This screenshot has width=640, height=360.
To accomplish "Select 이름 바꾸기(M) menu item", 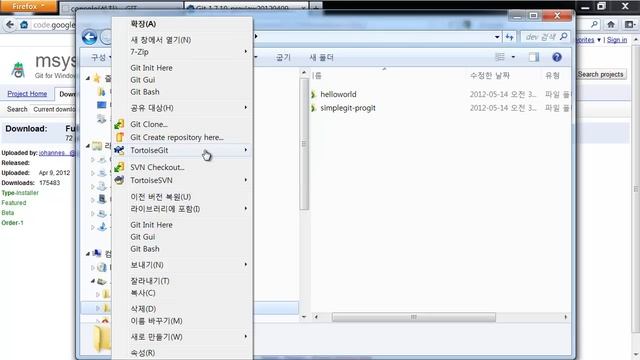I will tap(156, 321).
